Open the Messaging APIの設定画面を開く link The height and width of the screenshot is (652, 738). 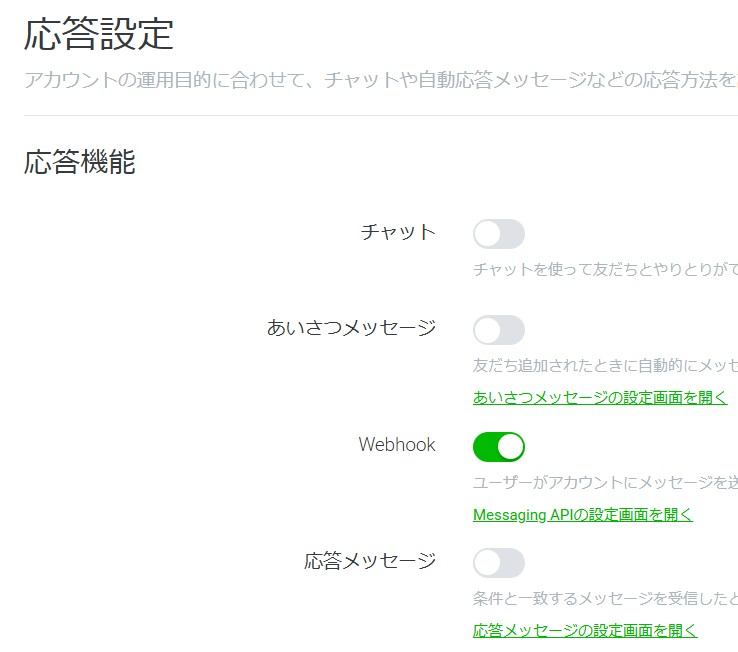[583, 515]
